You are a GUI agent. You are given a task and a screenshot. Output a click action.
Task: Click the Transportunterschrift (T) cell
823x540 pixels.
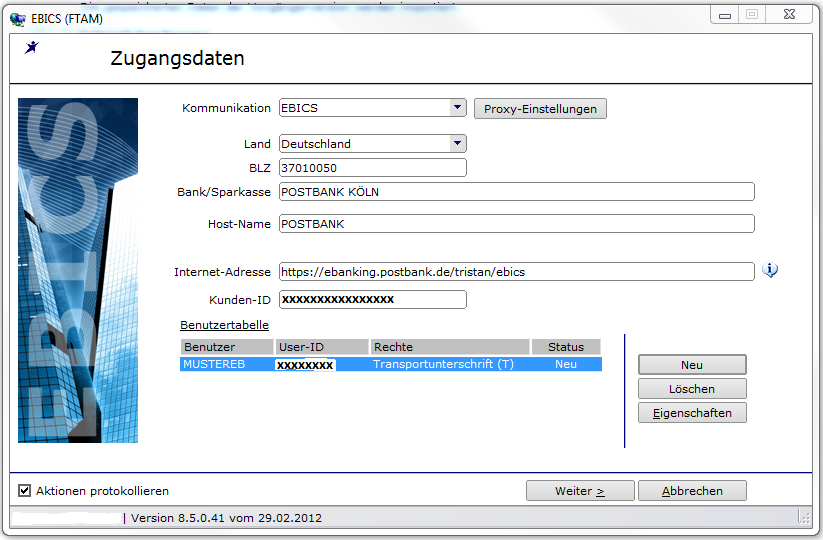pyautogui.click(x=444, y=364)
